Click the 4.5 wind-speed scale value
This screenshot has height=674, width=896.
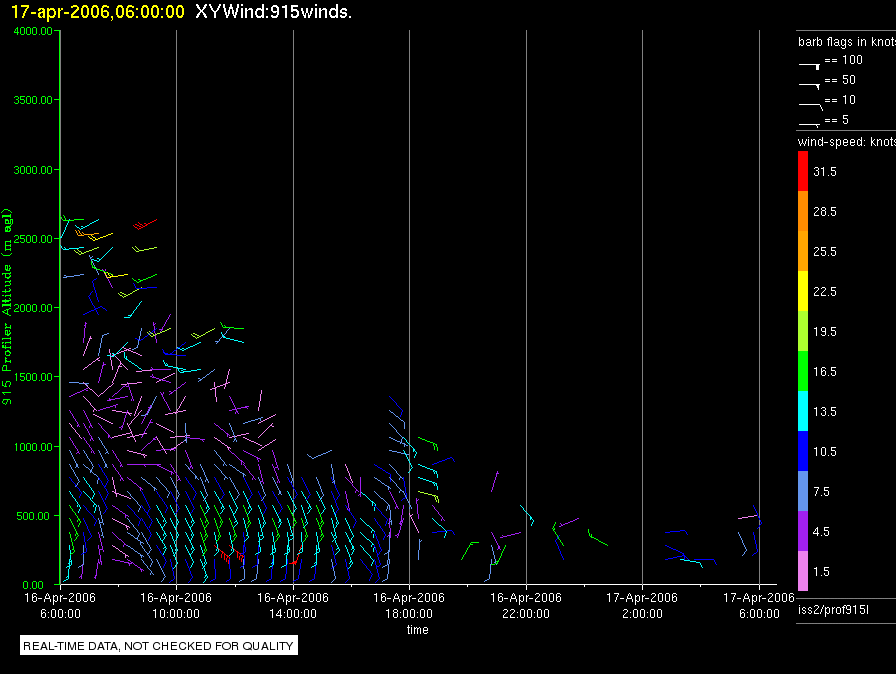(x=821, y=532)
